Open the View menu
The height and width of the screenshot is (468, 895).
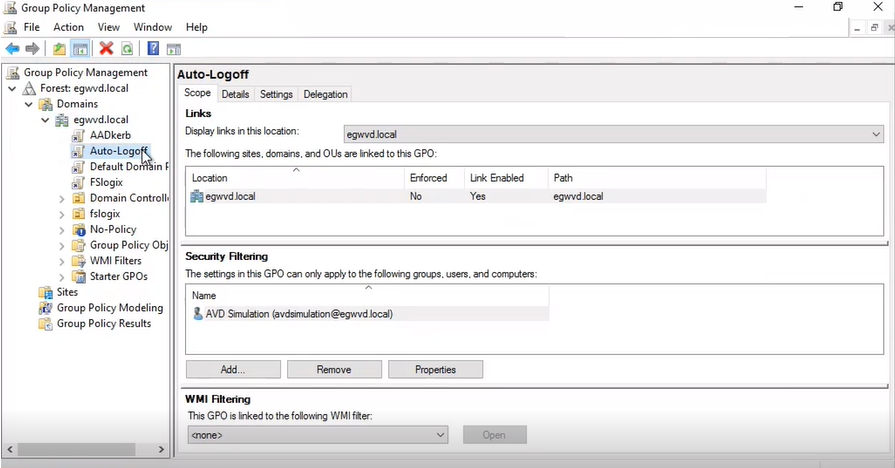coord(108,27)
